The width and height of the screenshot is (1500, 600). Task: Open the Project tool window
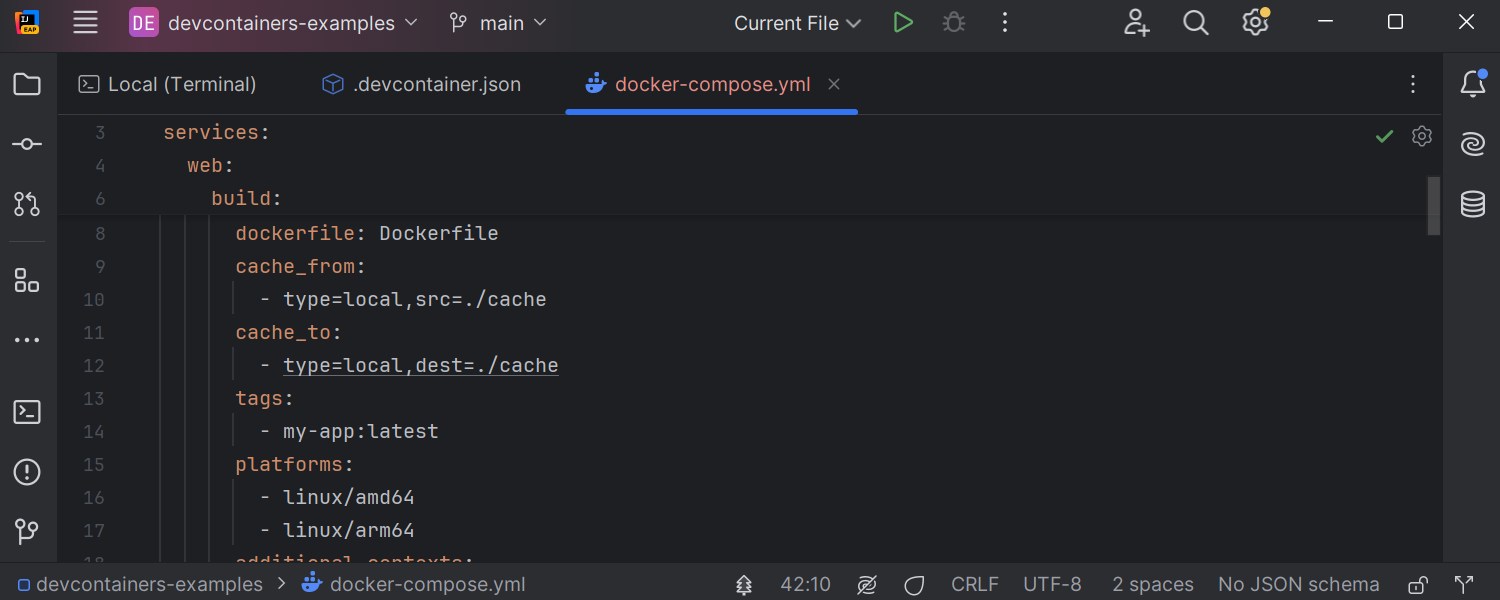[x=27, y=84]
